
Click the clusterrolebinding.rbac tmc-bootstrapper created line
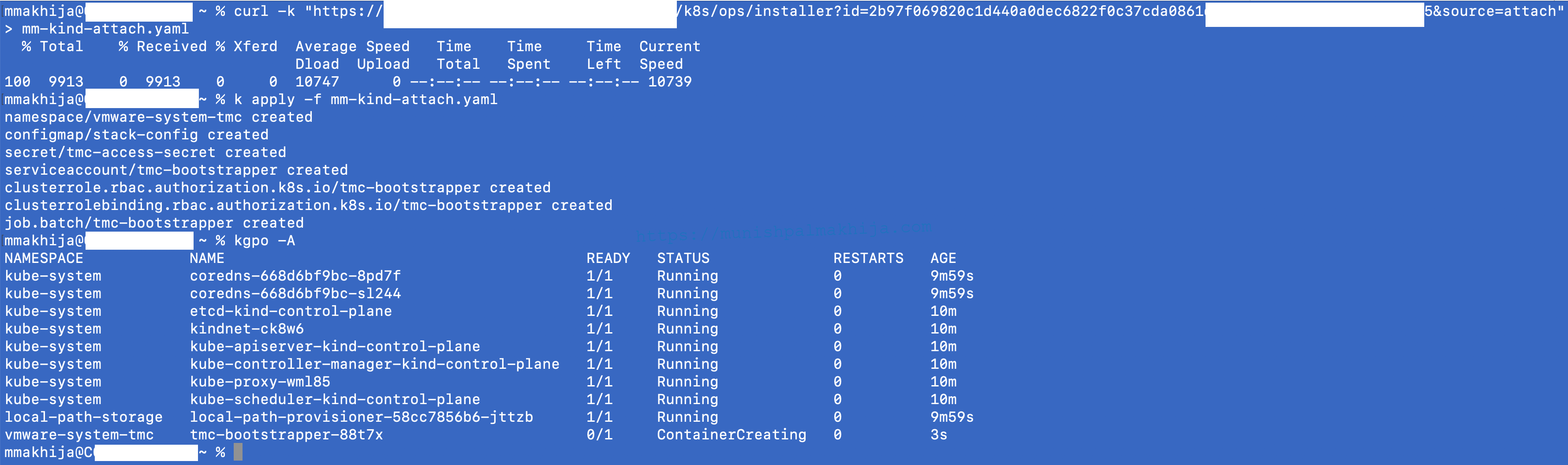coord(309,206)
